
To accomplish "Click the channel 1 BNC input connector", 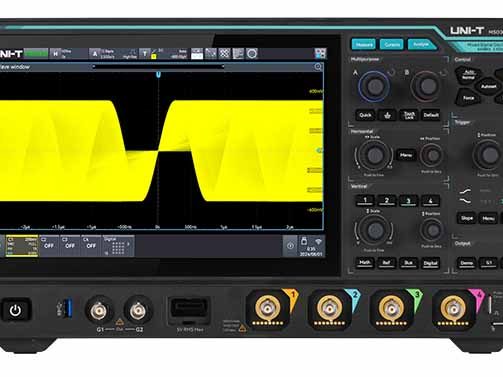I will click(268, 309).
